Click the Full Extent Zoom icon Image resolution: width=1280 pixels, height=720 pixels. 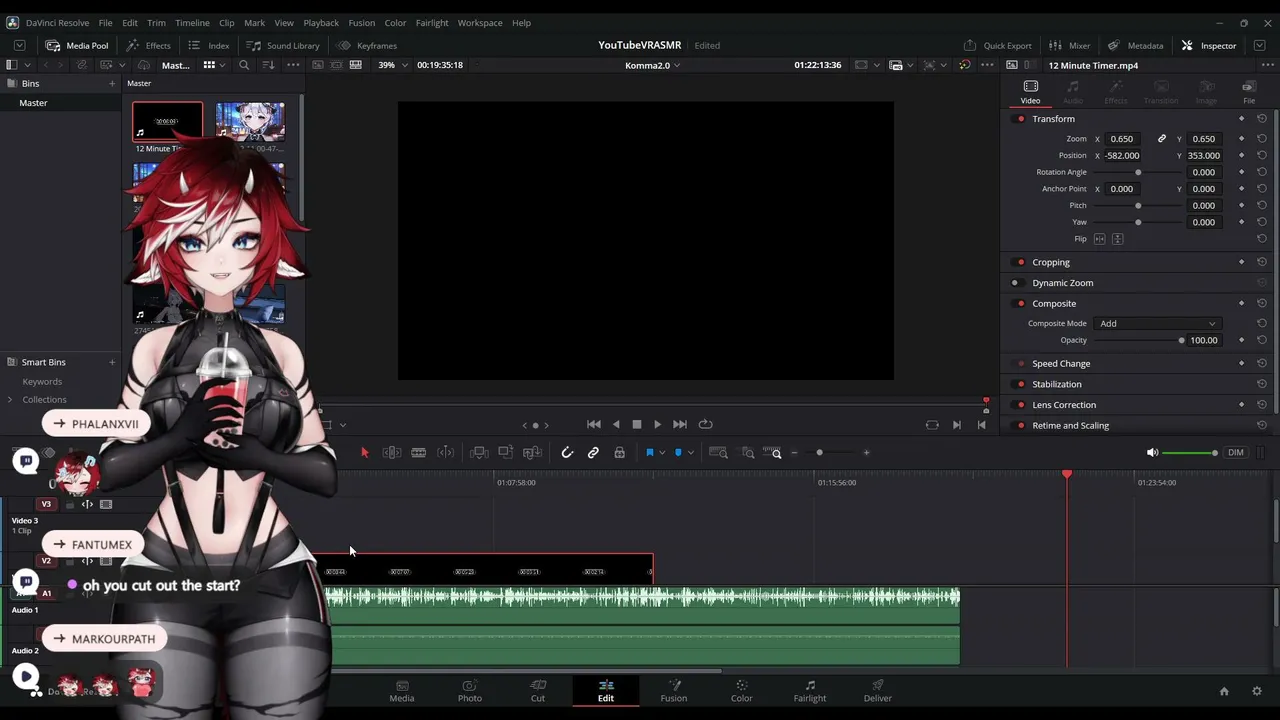pyautogui.click(x=718, y=453)
